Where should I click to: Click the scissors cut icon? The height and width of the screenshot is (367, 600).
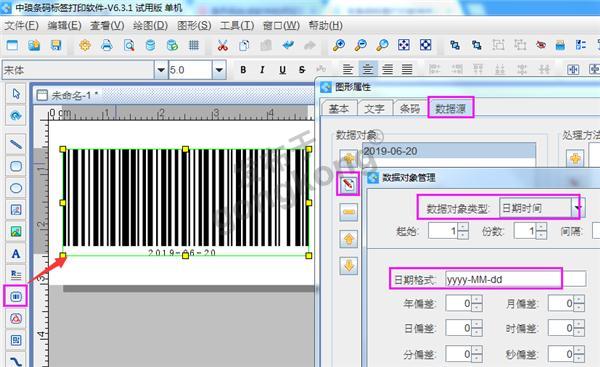point(222,46)
